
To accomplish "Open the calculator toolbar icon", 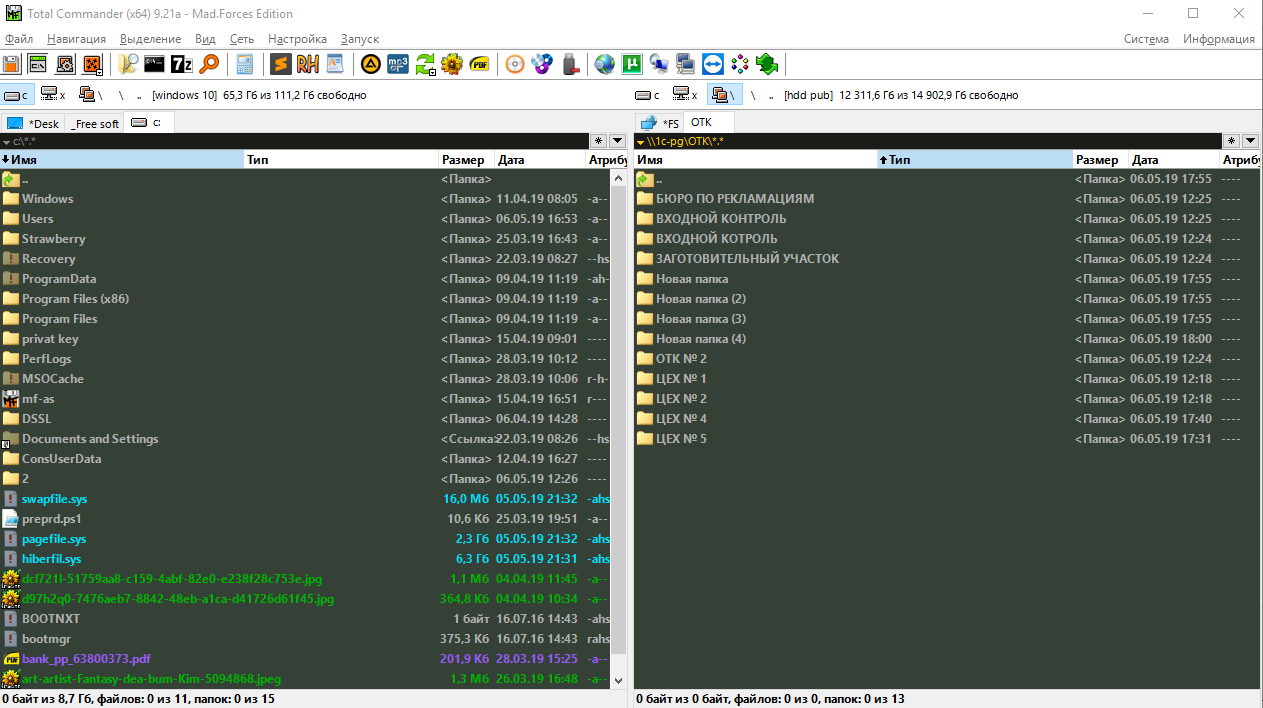I will tap(244, 65).
